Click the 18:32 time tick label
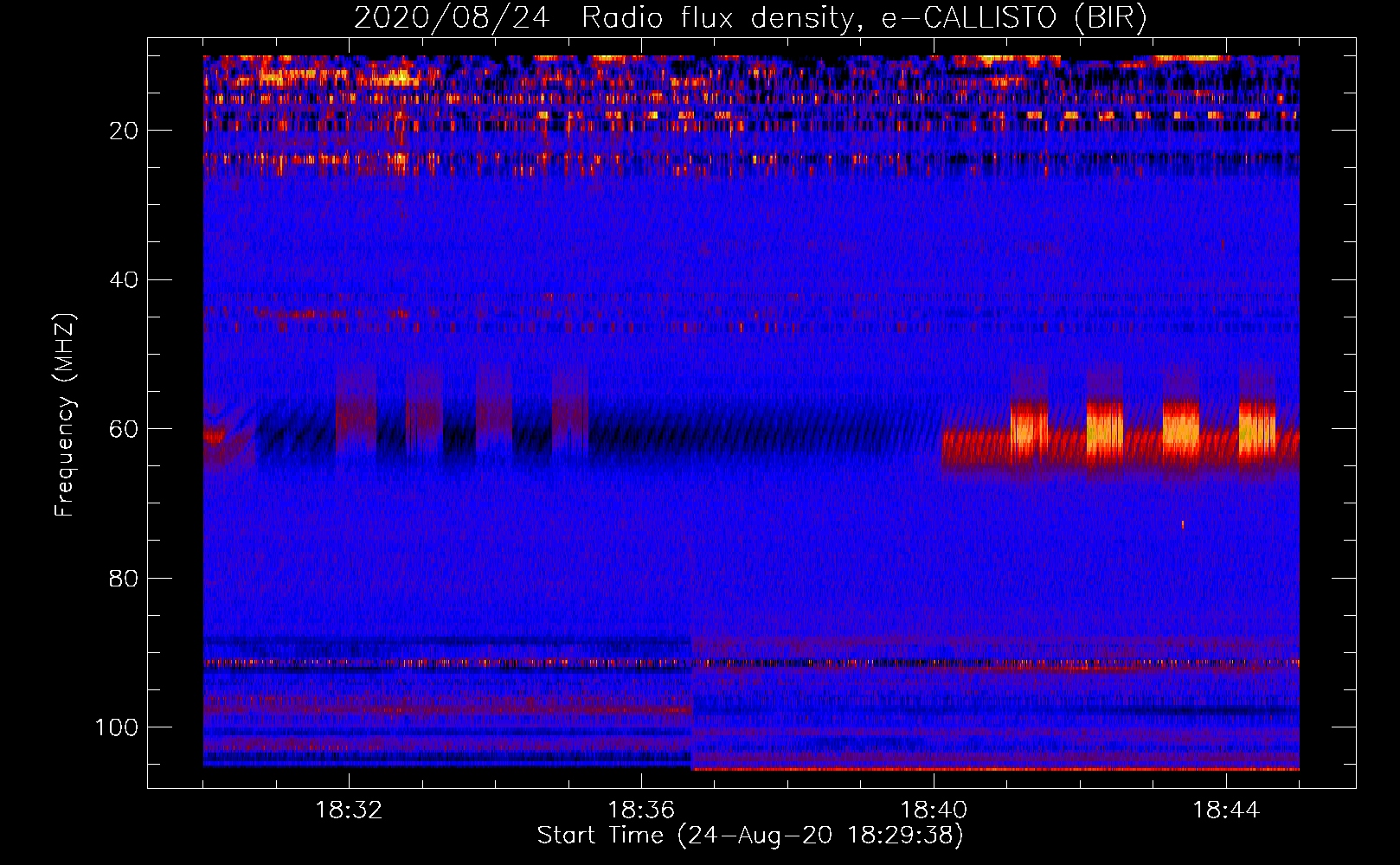 point(349,810)
